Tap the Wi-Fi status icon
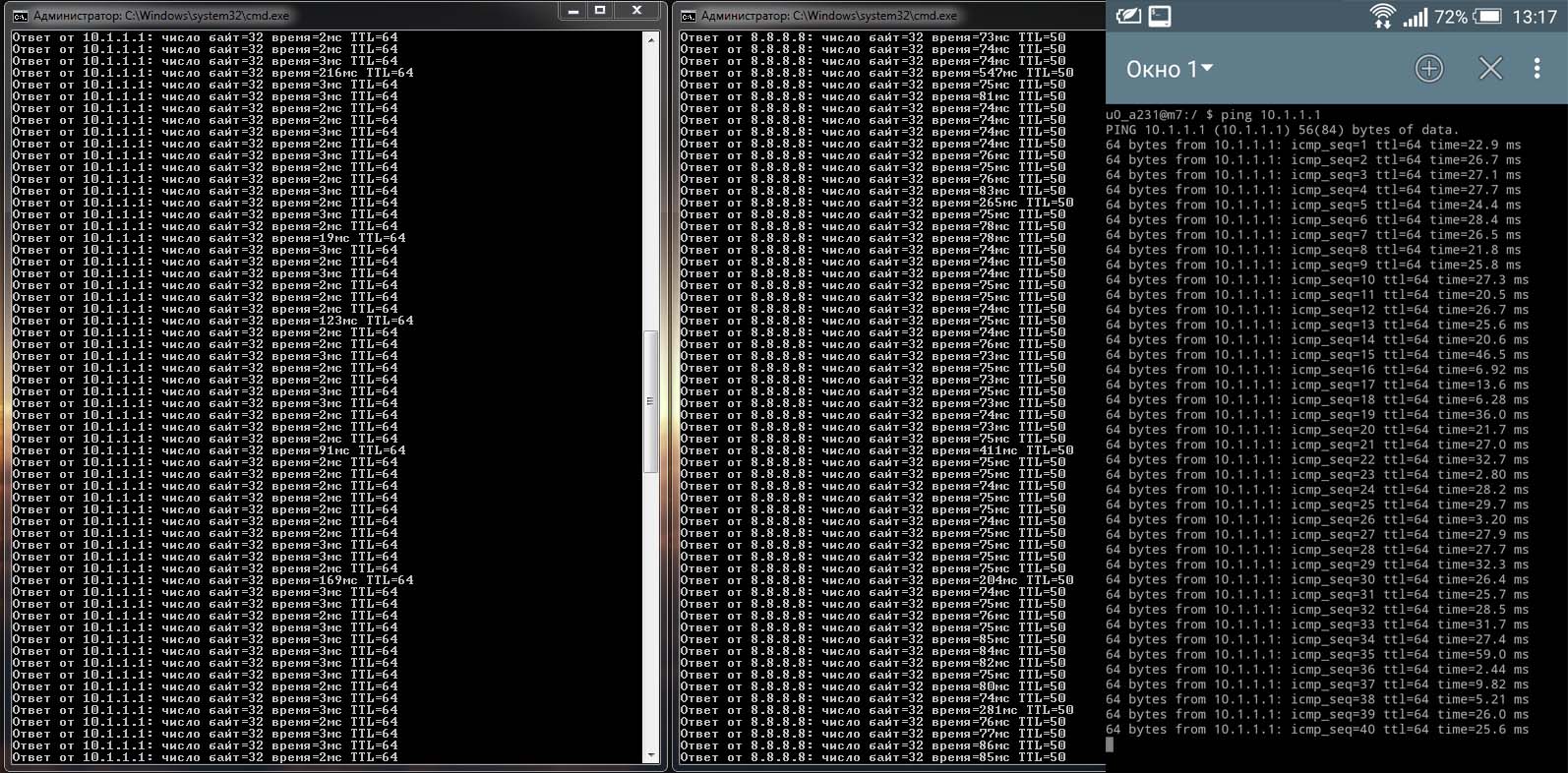 point(1382,17)
